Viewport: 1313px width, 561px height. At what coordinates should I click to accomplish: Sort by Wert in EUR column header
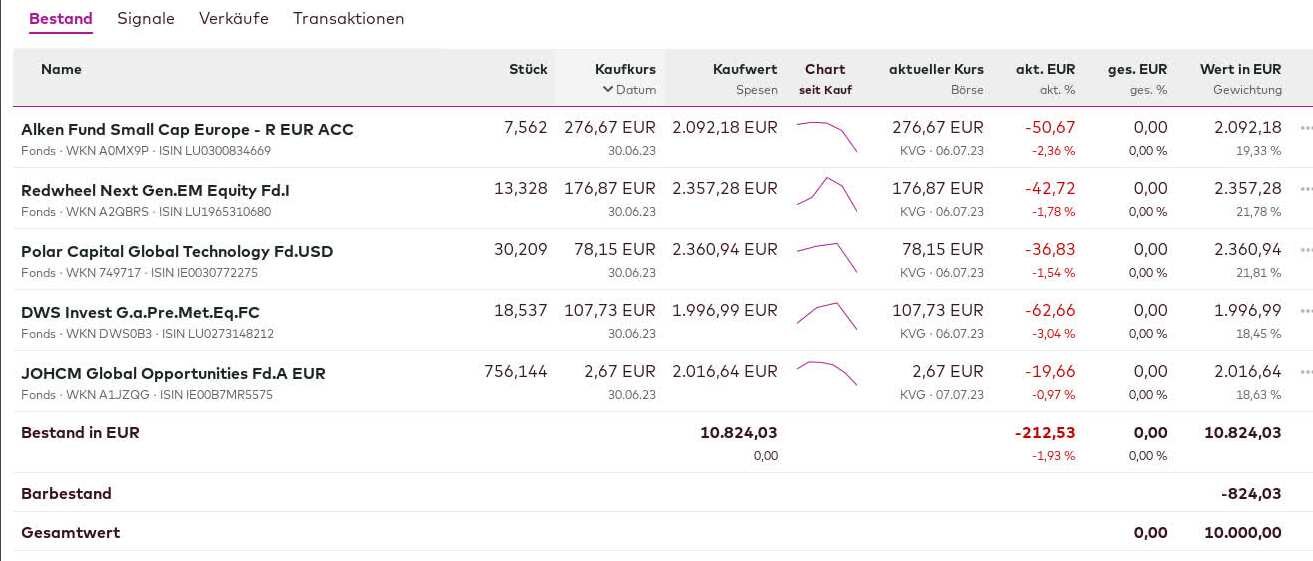pos(1240,69)
